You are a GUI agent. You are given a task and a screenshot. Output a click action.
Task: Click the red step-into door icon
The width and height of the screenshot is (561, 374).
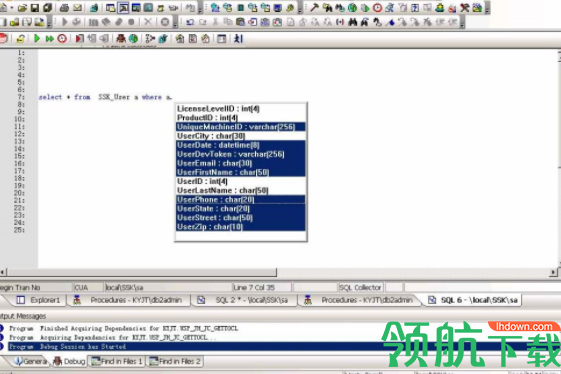click(x=79, y=38)
